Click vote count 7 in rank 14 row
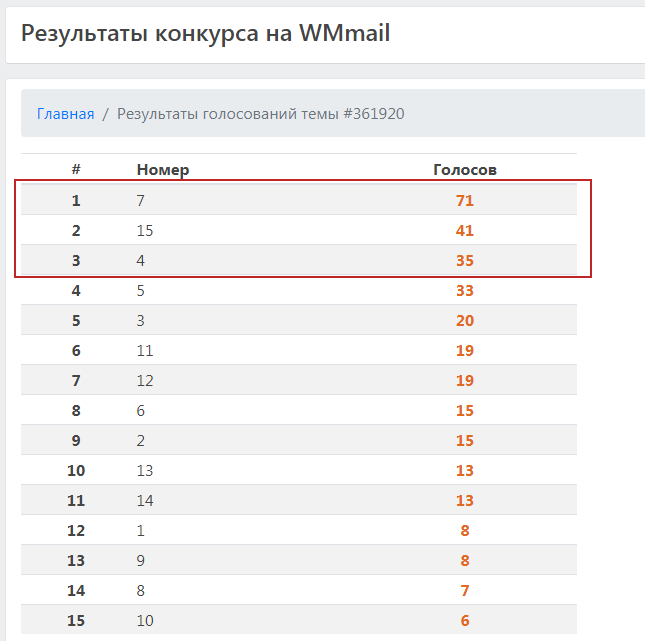645x641 pixels. coord(464,591)
